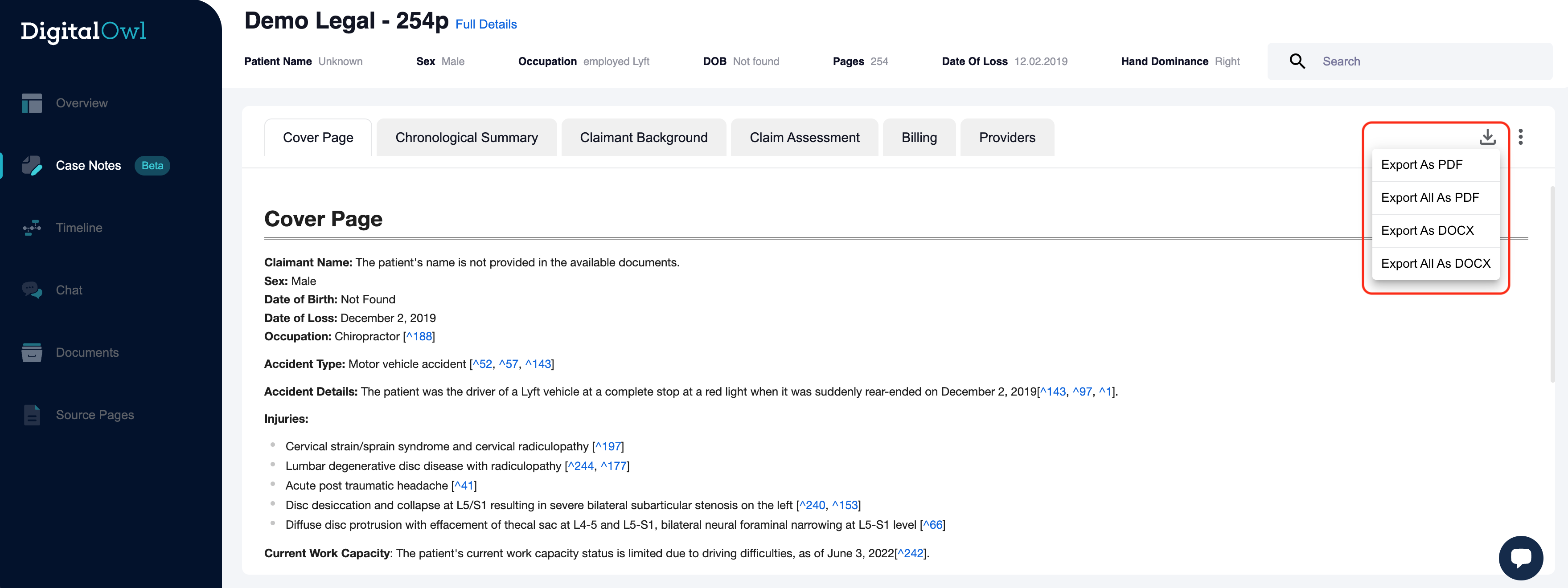This screenshot has width=1568, height=588.
Task: Open the Full Details link
Action: (x=486, y=24)
